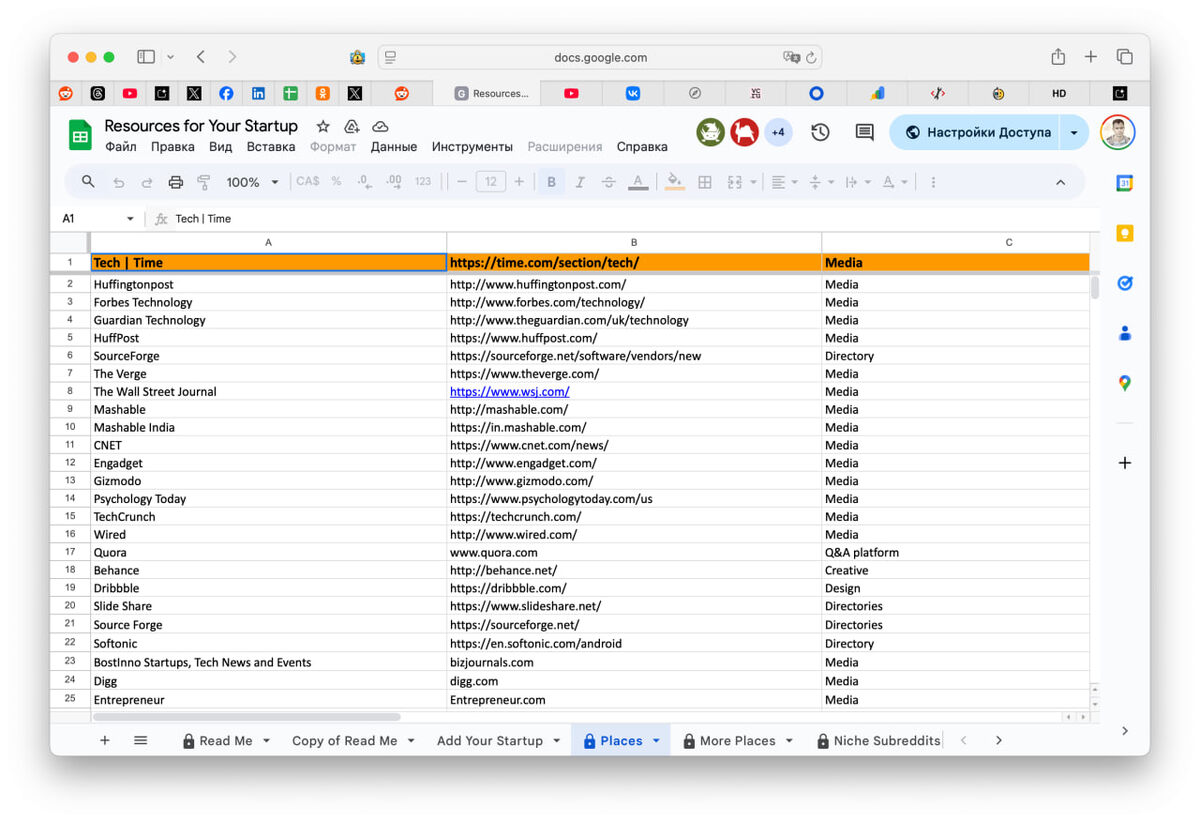This screenshot has width=1200, height=822.
Task: Open the Инструменты menu
Action: [x=472, y=147]
